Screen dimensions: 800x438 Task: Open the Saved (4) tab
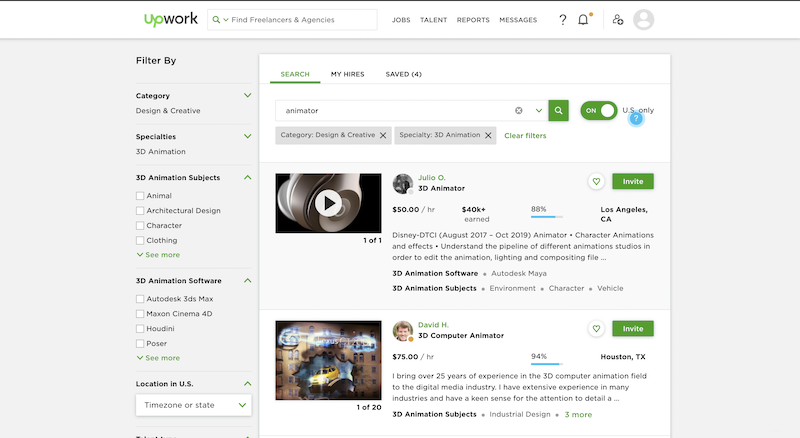point(404,74)
